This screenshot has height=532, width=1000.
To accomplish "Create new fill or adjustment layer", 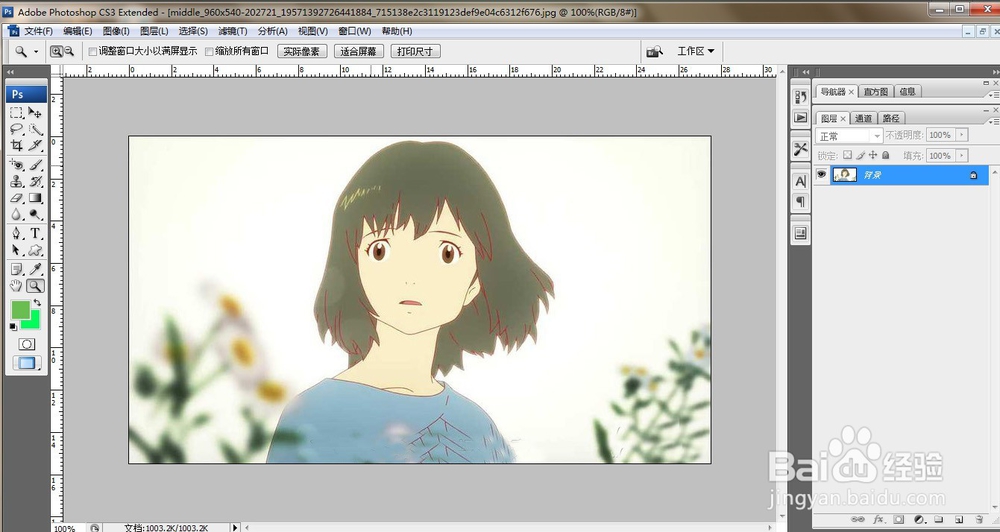I will [x=919, y=519].
